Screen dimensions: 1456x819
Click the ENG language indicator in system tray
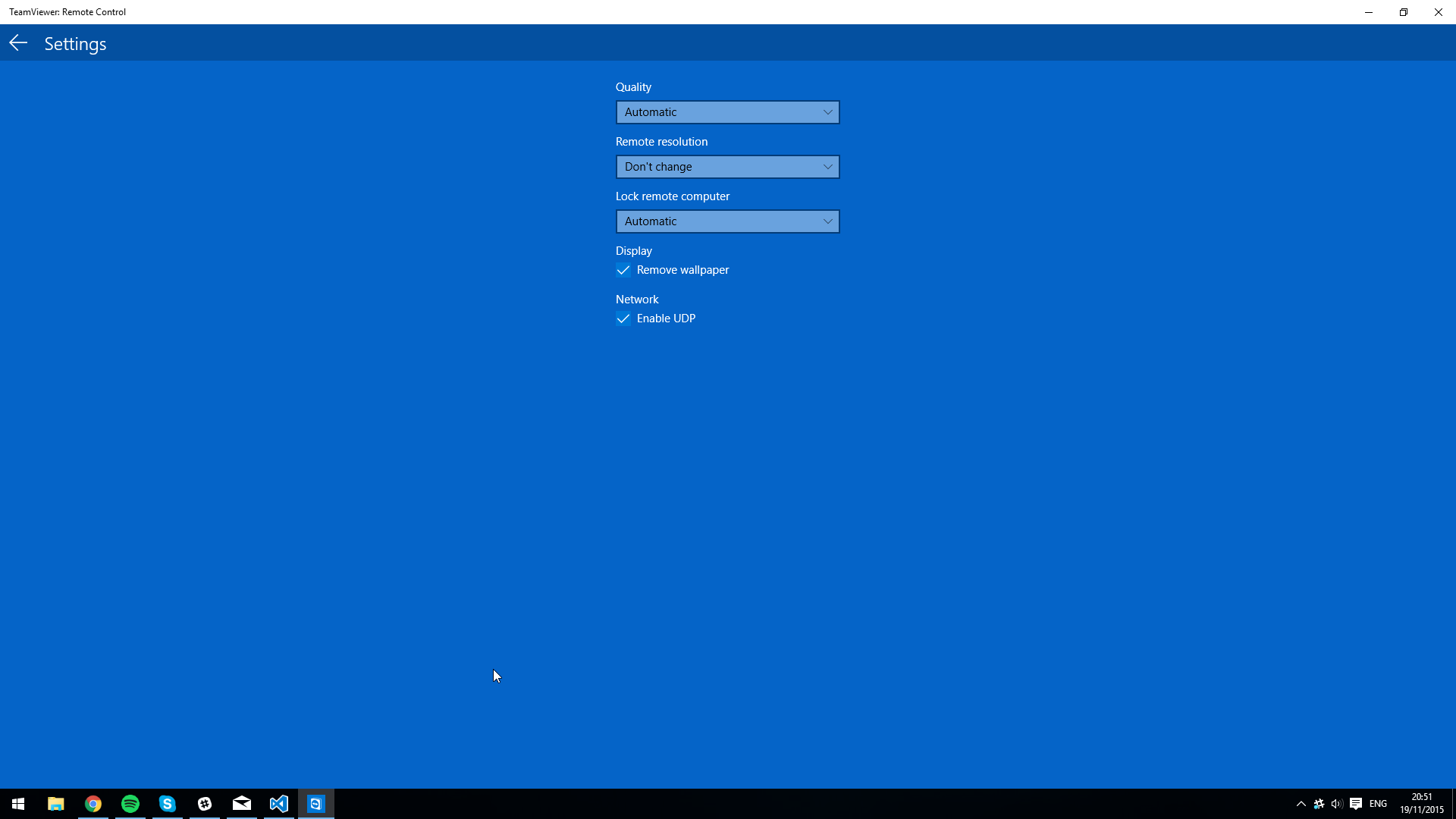1379,804
